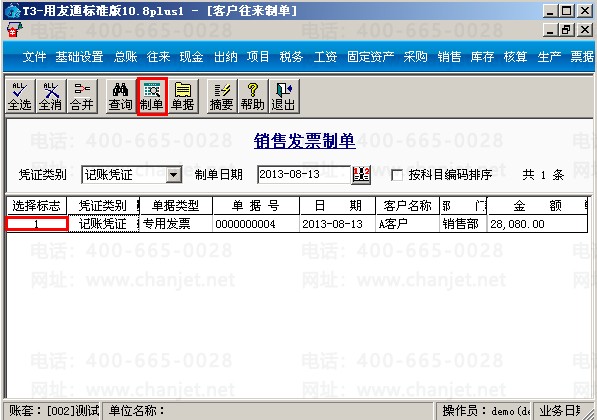Expand the 凭证类别 dropdown arrow

[x=174, y=175]
